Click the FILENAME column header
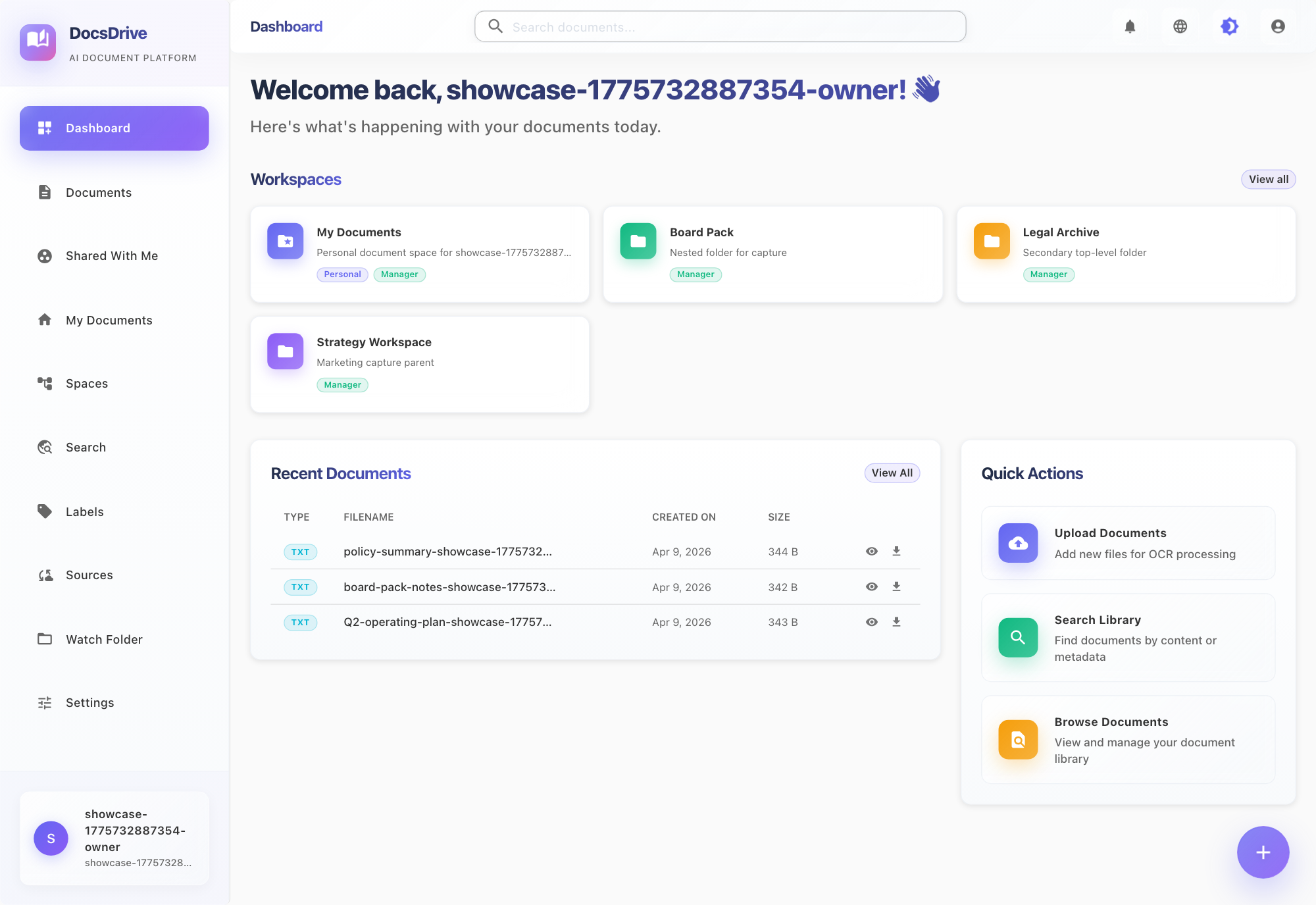Image resolution: width=1316 pixels, height=905 pixels. click(x=368, y=517)
